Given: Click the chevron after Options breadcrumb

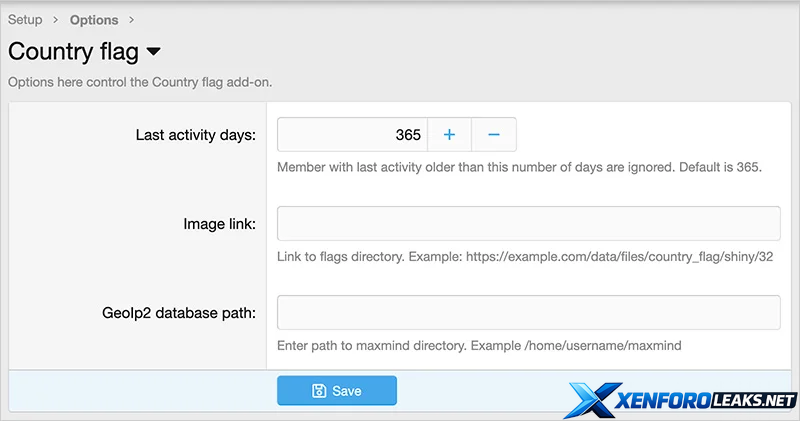Looking at the screenshot, I should tap(132, 20).
